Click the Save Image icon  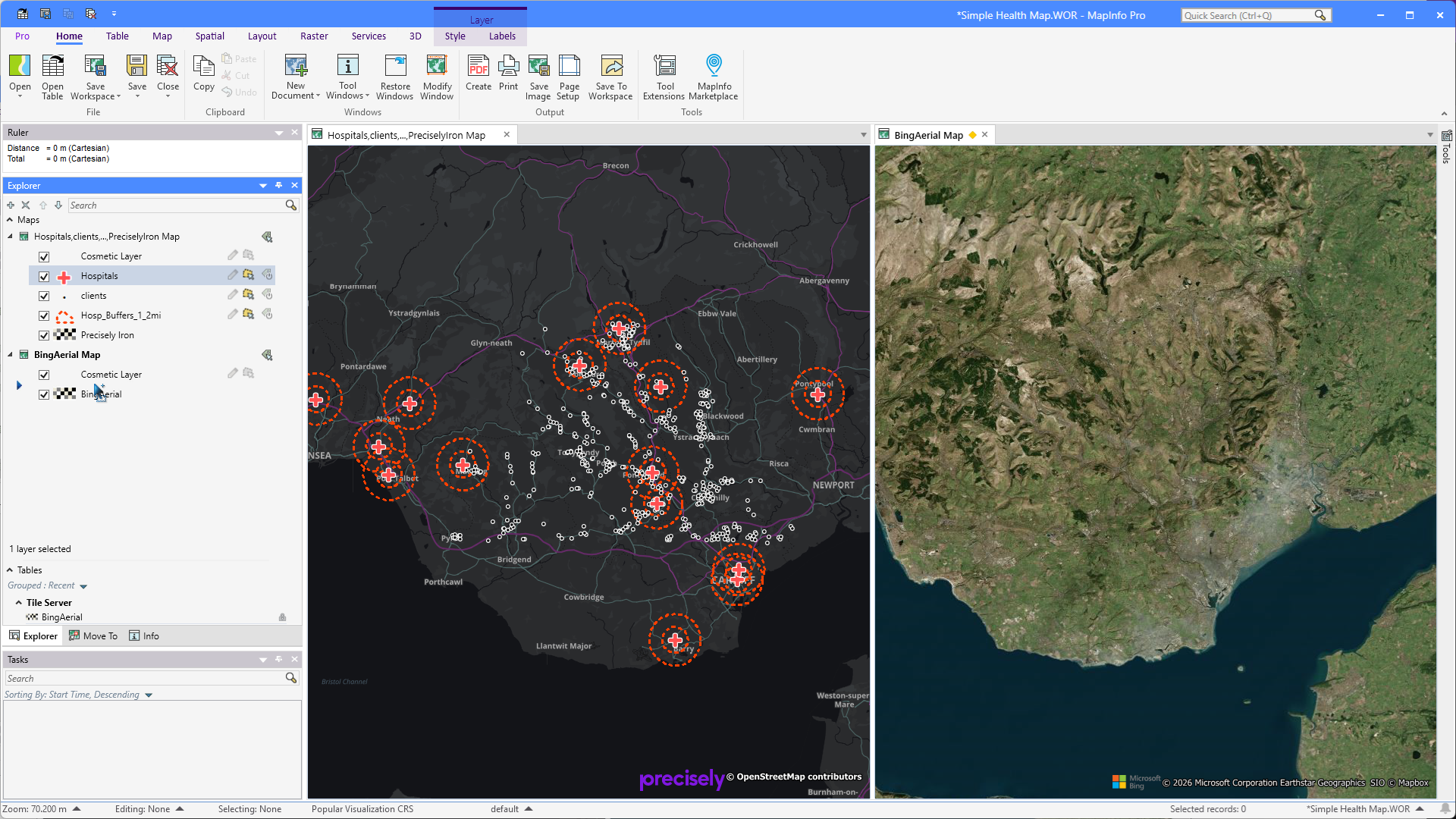pyautogui.click(x=538, y=66)
